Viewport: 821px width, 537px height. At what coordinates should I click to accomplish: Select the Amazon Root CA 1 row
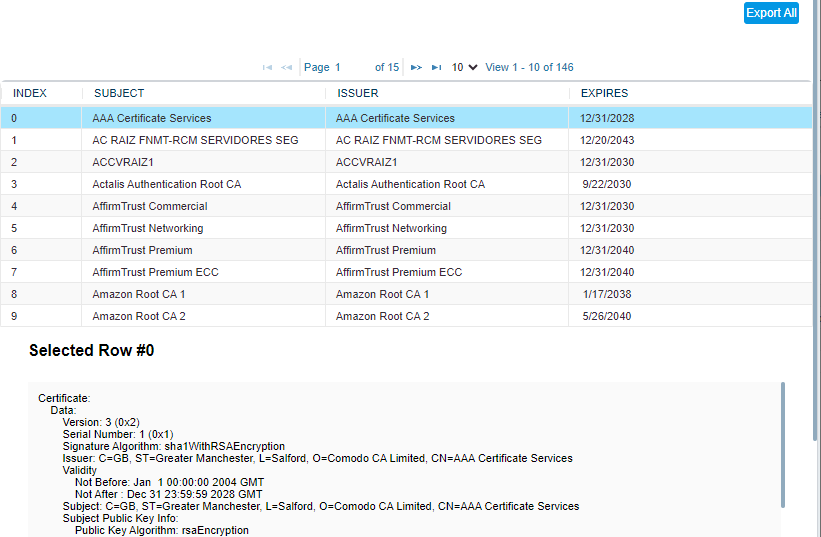click(x=139, y=294)
